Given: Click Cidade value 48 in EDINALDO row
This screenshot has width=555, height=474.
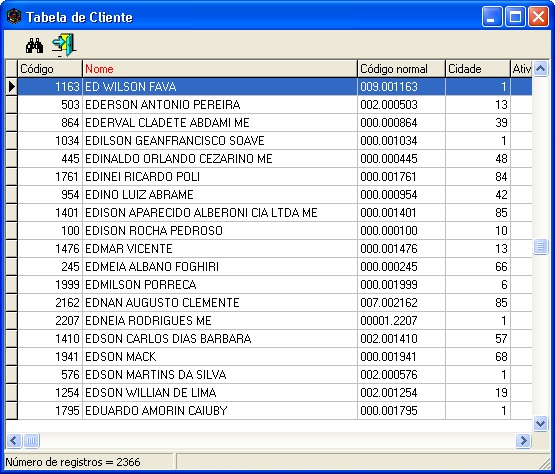Looking at the screenshot, I should coord(477,159).
